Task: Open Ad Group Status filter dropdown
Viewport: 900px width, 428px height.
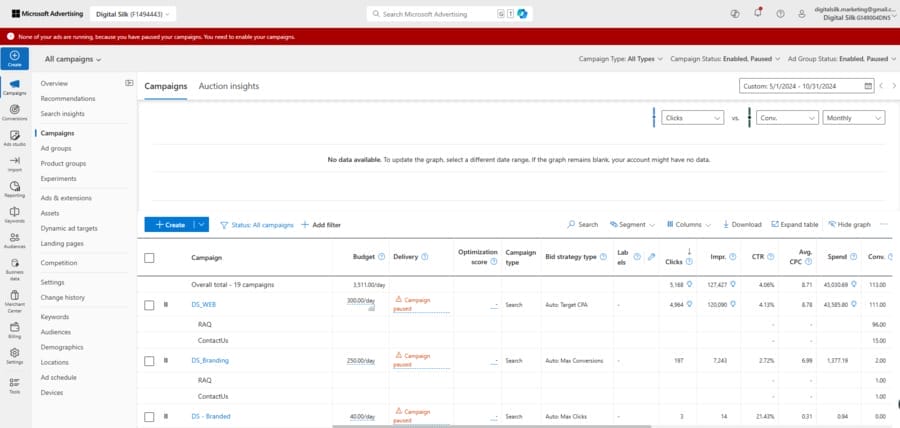Action: coord(842,59)
